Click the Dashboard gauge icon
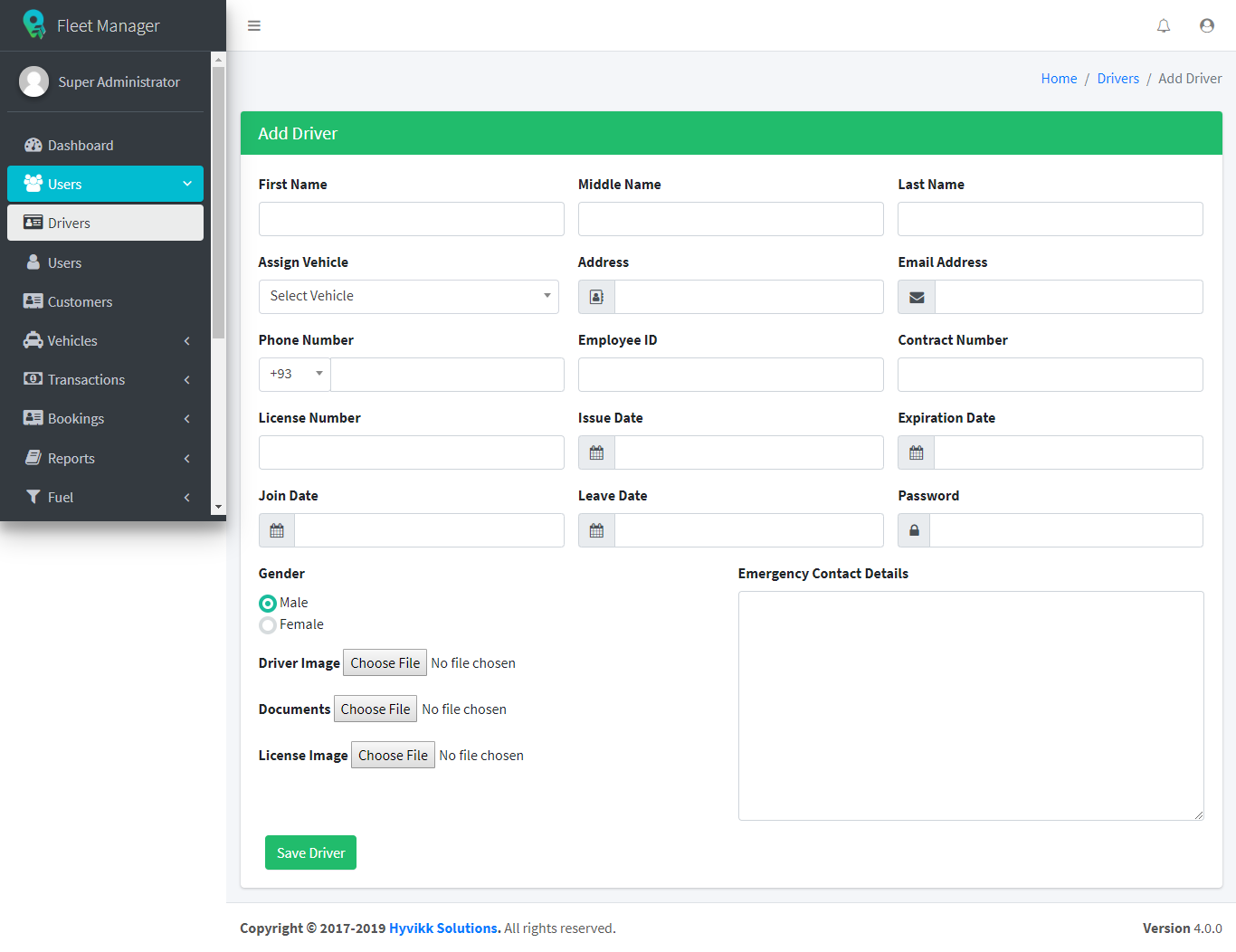The height and width of the screenshot is (952, 1236). pos(33,145)
